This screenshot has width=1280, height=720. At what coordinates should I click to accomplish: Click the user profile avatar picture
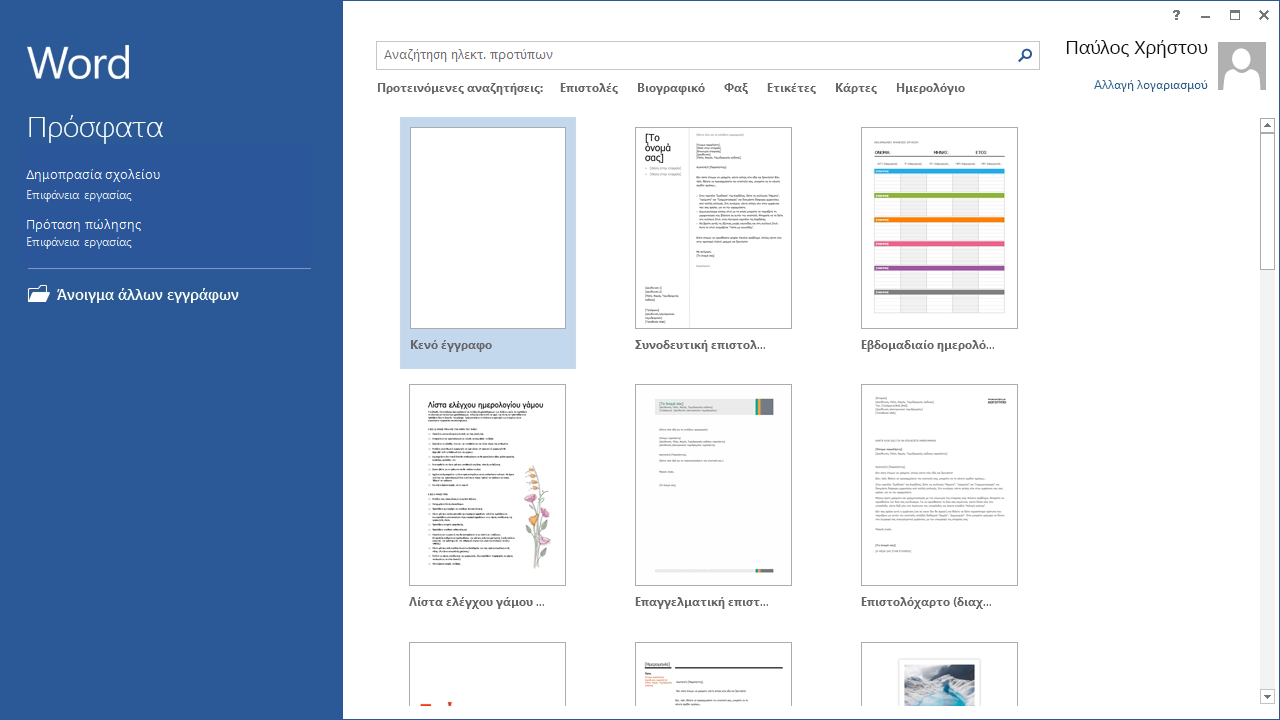(1241, 67)
